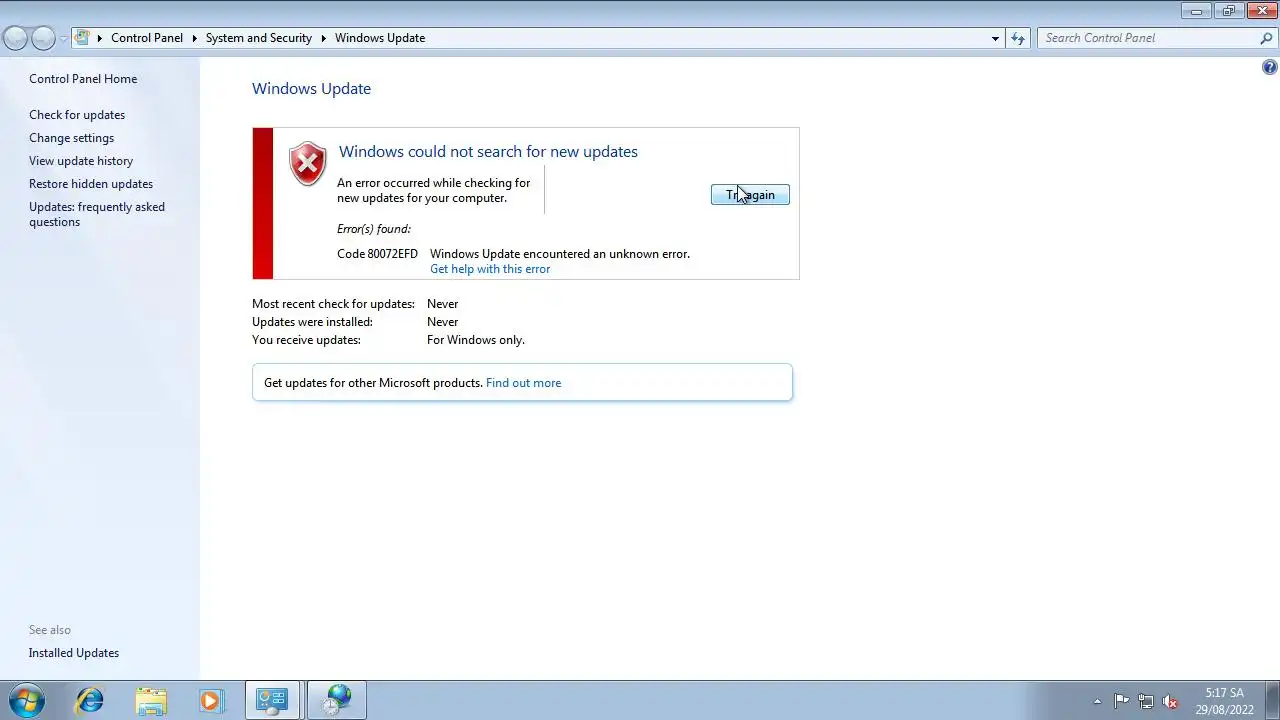Click the Try again button
1280x720 pixels.
(x=750, y=195)
